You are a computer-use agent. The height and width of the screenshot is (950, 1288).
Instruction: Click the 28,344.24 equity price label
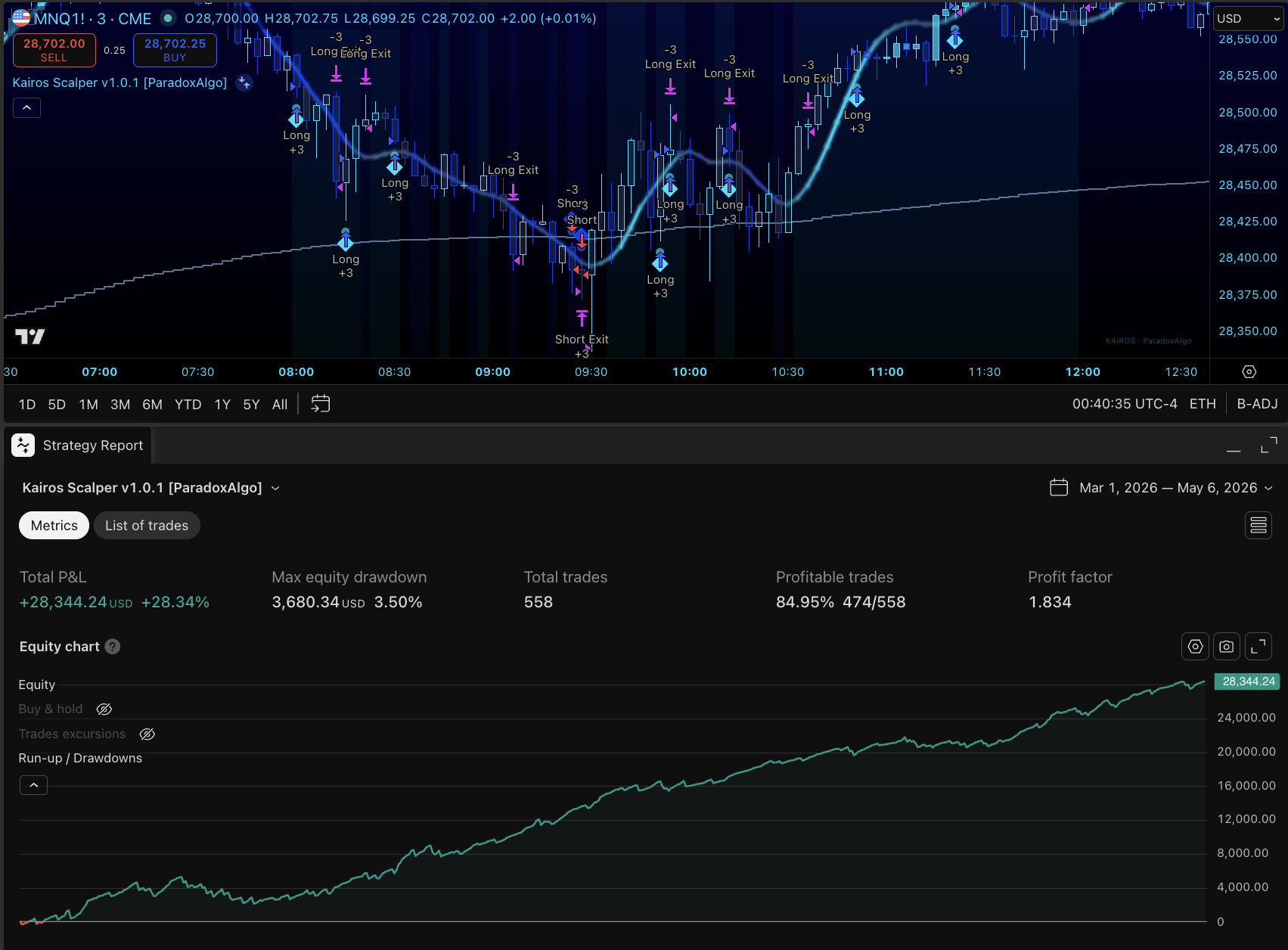1248,681
